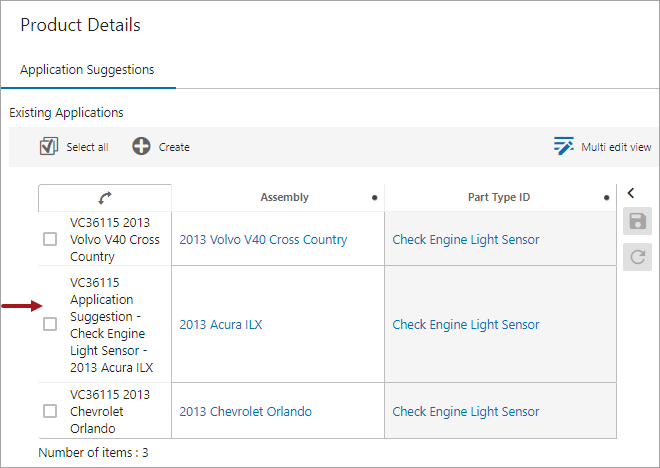Click the Part Type ID column header
660x468 pixels.
coord(499,197)
